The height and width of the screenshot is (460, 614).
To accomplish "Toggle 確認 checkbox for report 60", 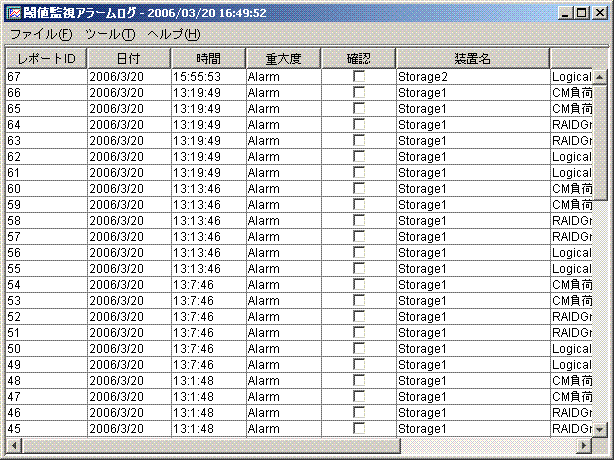I will point(359,188).
